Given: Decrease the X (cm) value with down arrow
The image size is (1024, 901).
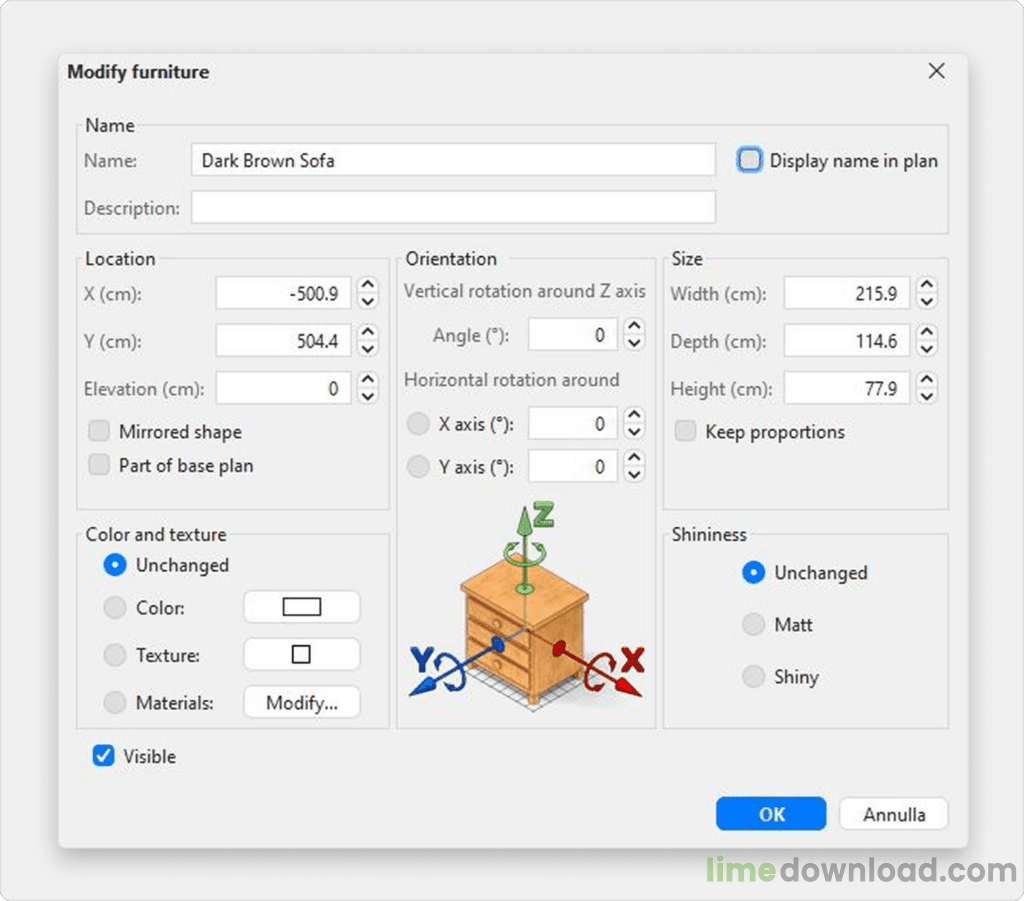Looking at the screenshot, I should click(x=368, y=301).
